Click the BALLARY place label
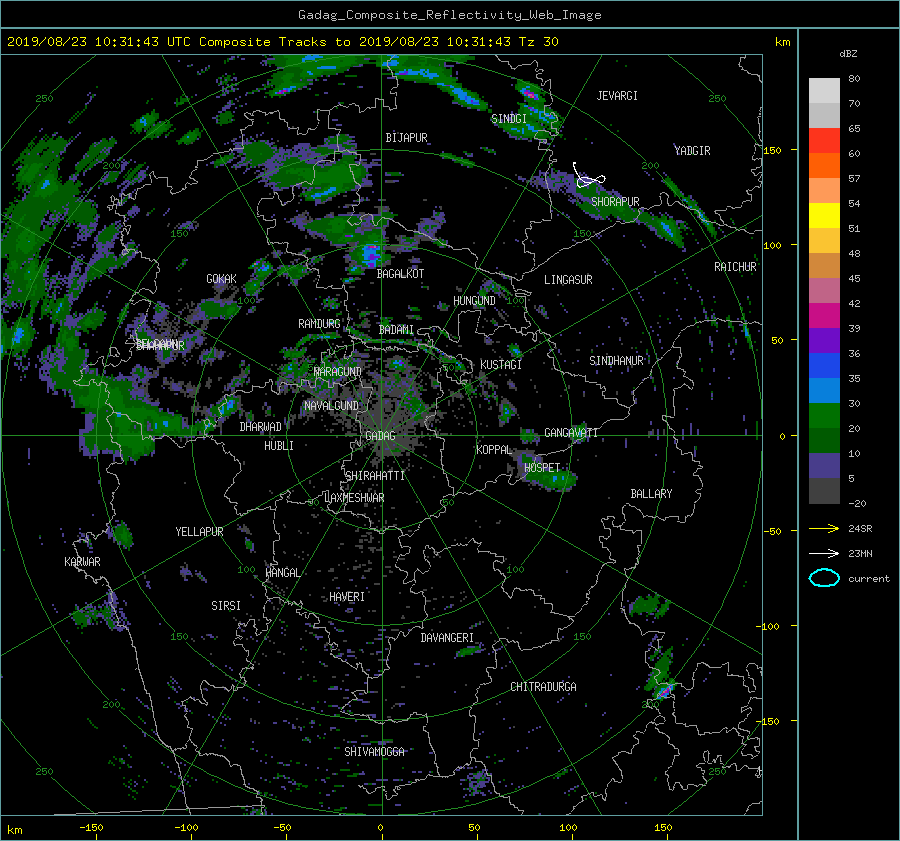900x841 pixels. (x=651, y=494)
